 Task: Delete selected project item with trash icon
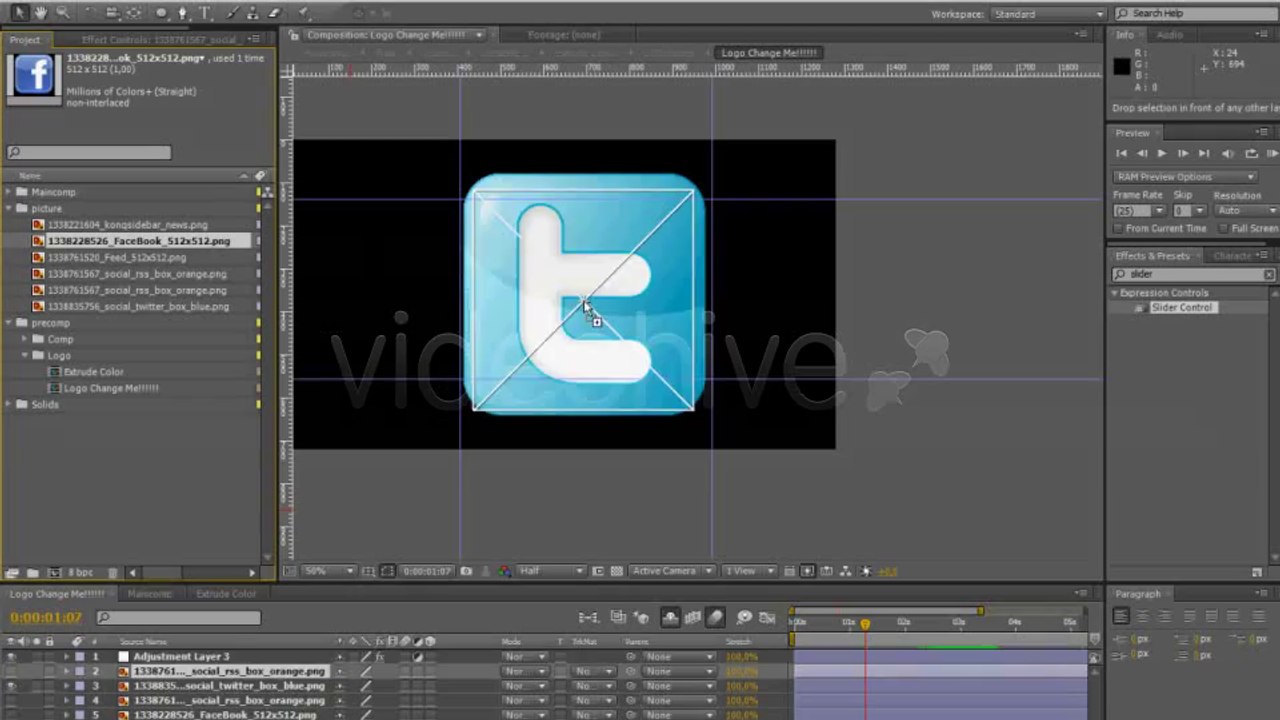[x=112, y=572]
